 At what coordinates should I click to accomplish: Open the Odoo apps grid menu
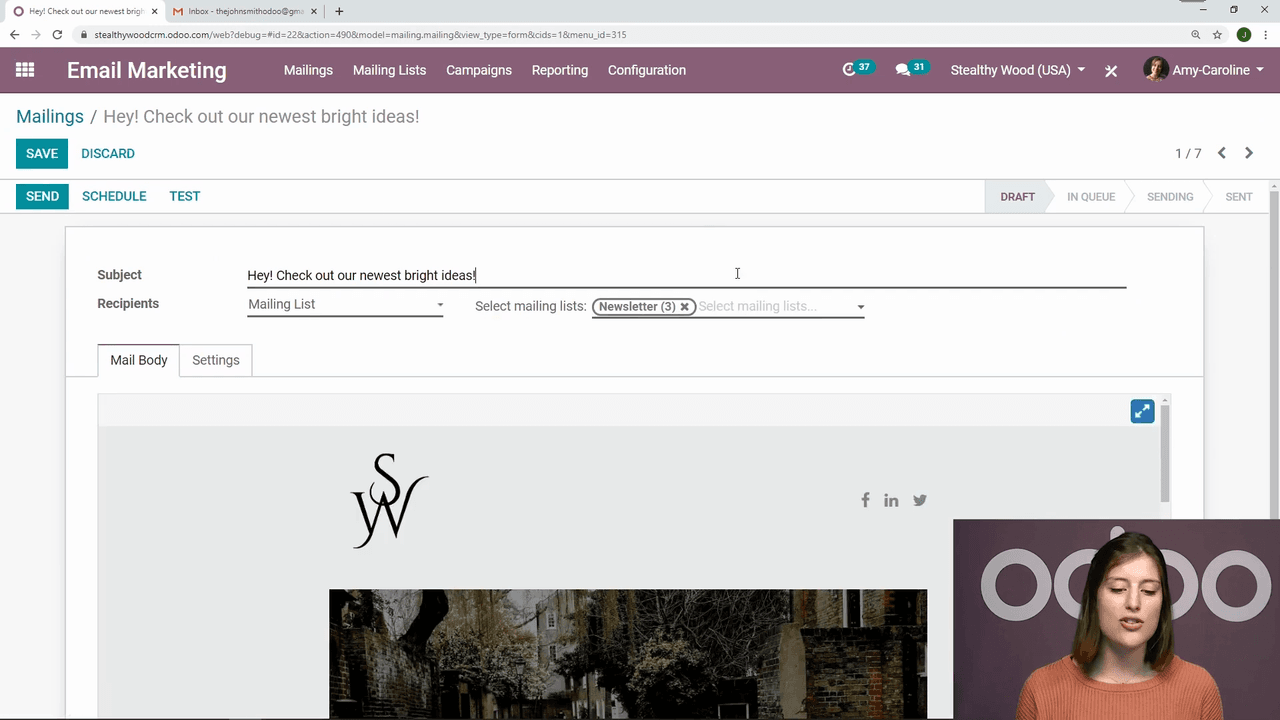click(25, 70)
